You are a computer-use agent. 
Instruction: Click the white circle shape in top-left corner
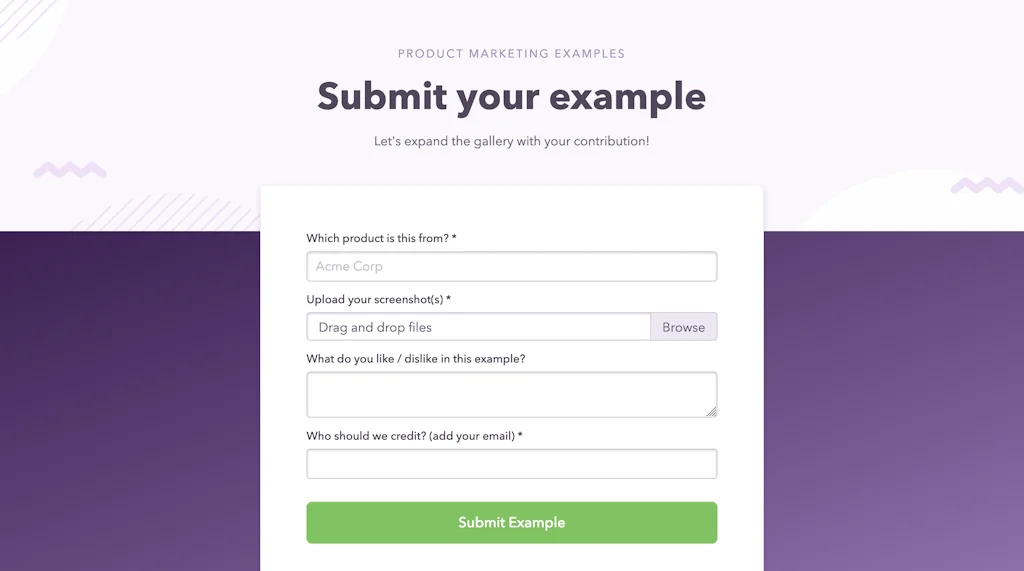pyautogui.click(x=25, y=40)
